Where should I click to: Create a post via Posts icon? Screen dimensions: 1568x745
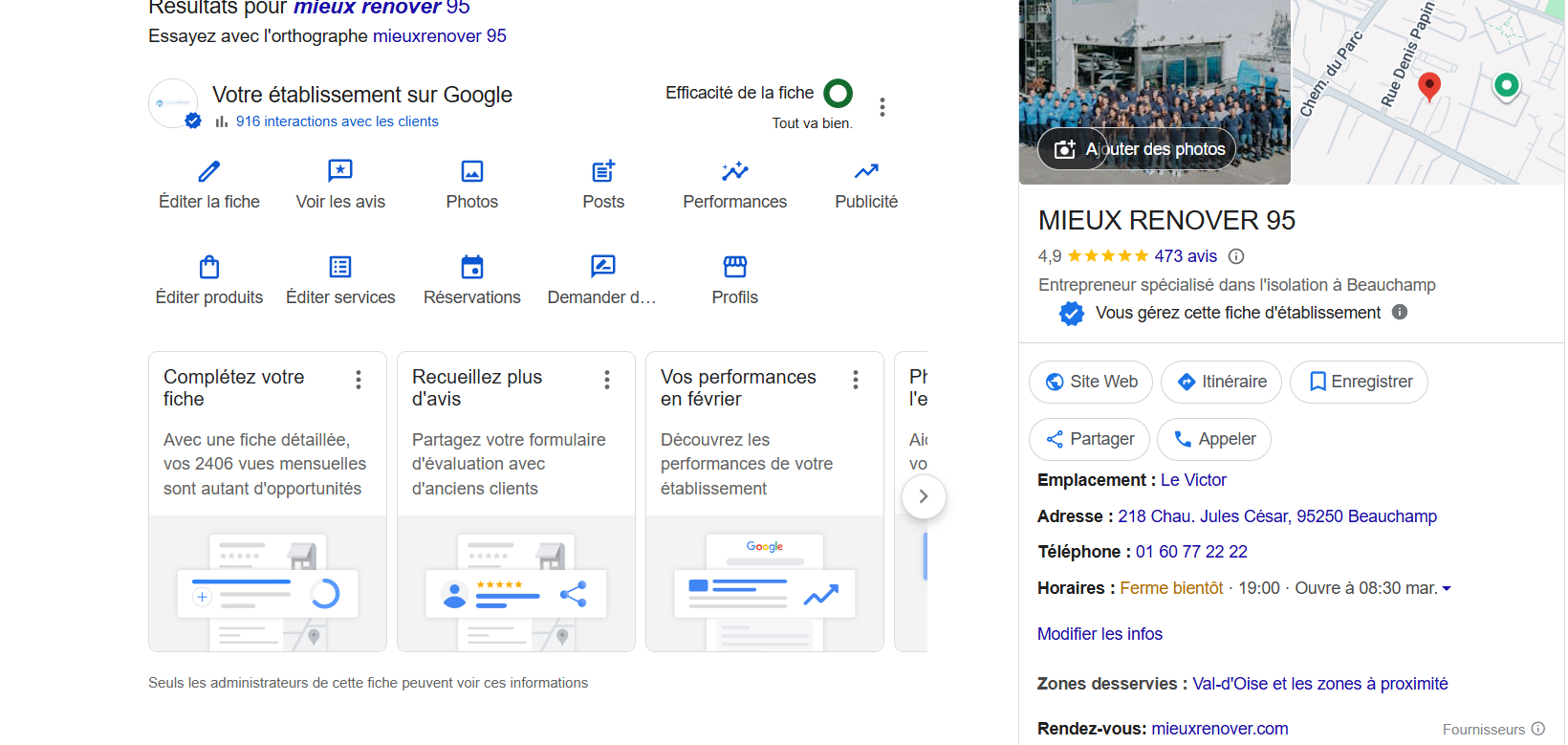(603, 171)
